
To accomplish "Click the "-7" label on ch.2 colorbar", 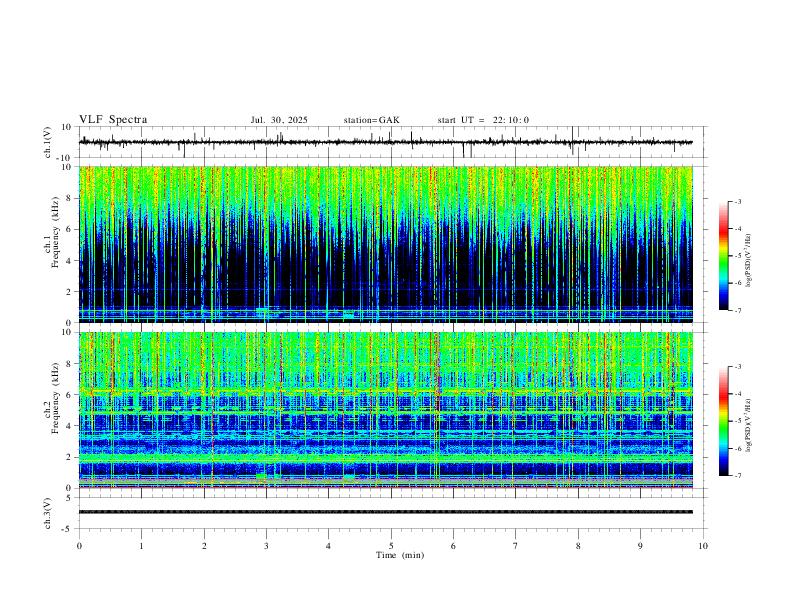I will point(738,476).
